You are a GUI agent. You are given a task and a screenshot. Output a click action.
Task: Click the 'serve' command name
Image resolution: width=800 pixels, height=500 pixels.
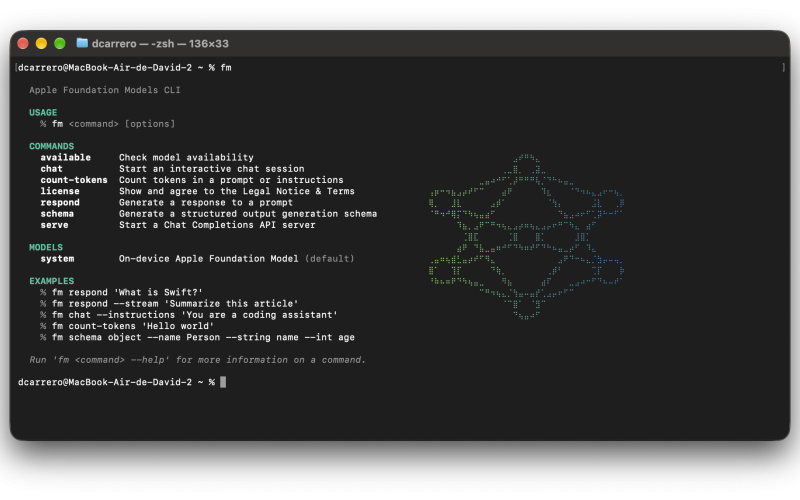54,225
